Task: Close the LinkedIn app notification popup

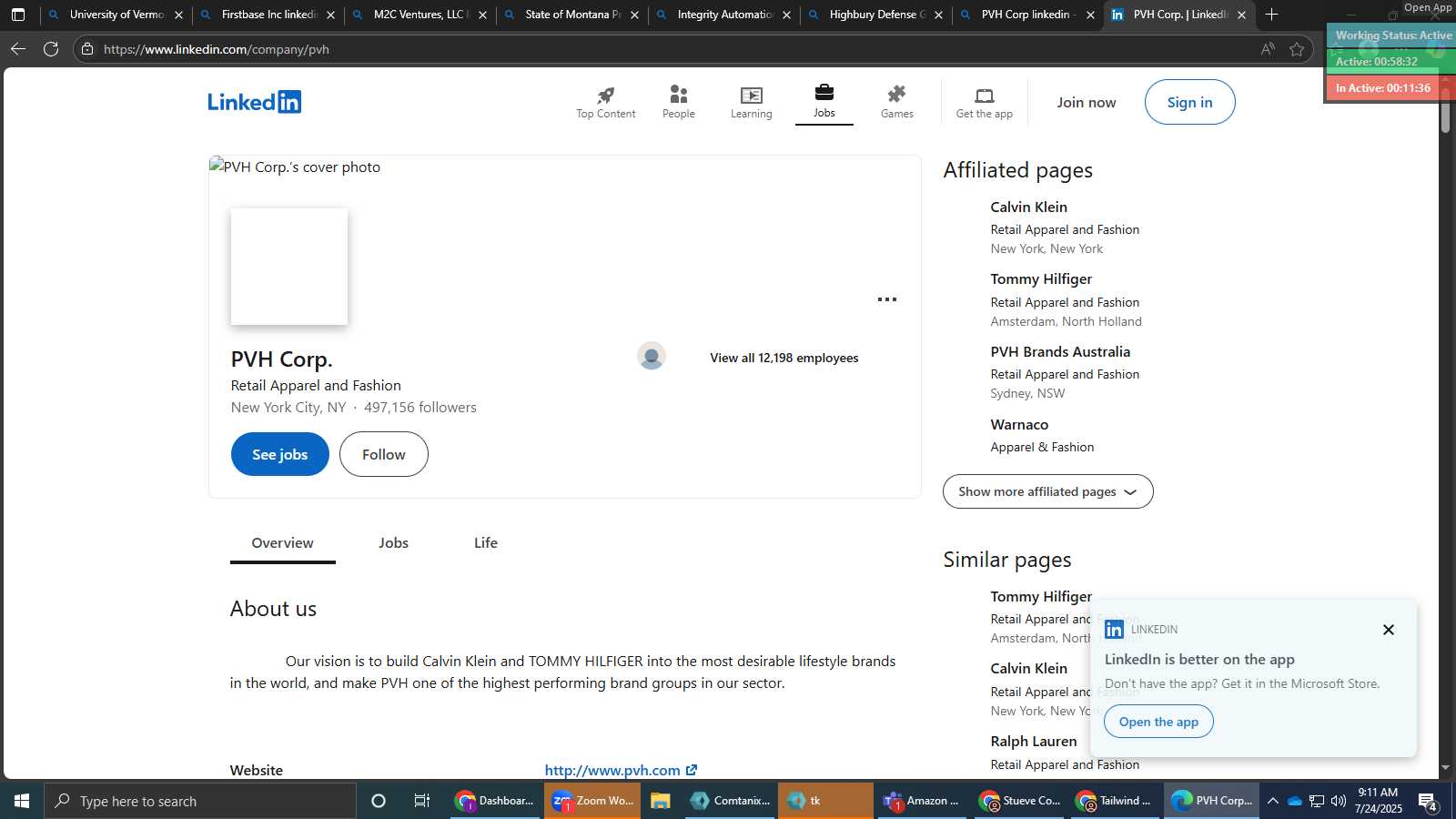Action: pos(1388,630)
